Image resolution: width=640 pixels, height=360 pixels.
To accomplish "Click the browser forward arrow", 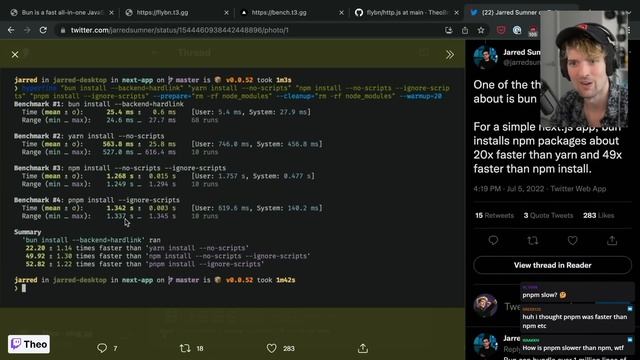I will point(27,30).
